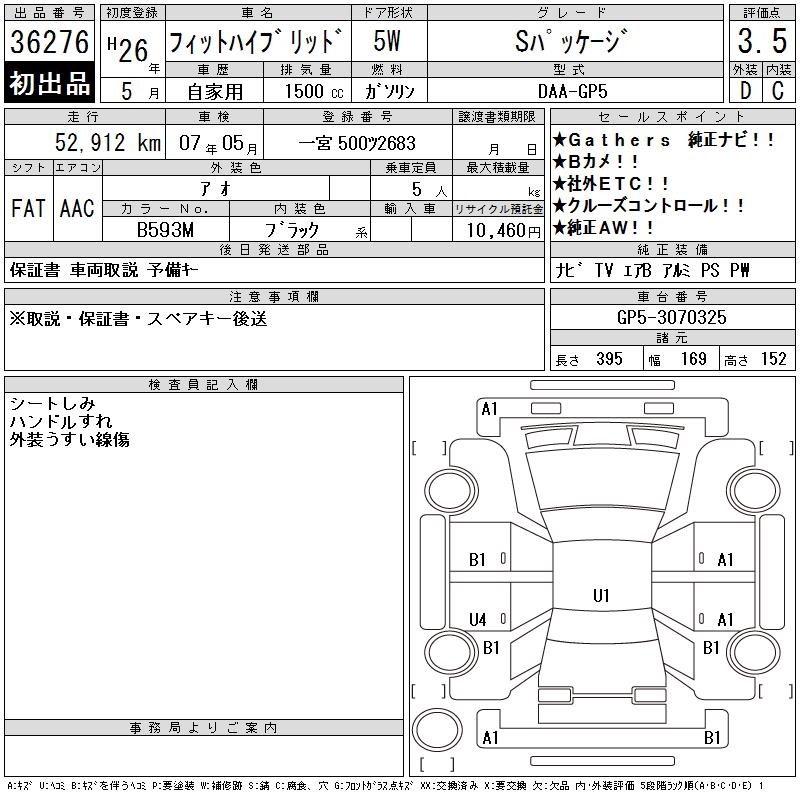Click width value 169
The width and height of the screenshot is (800, 800).
[x=693, y=359]
